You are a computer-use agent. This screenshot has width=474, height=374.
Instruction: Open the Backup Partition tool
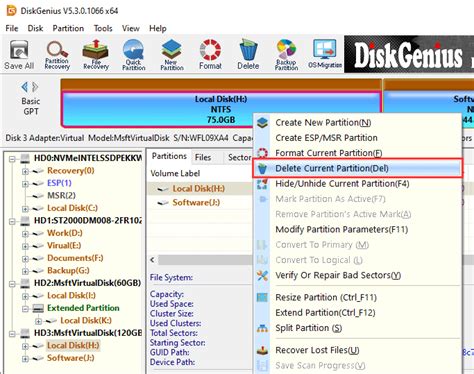point(286,54)
